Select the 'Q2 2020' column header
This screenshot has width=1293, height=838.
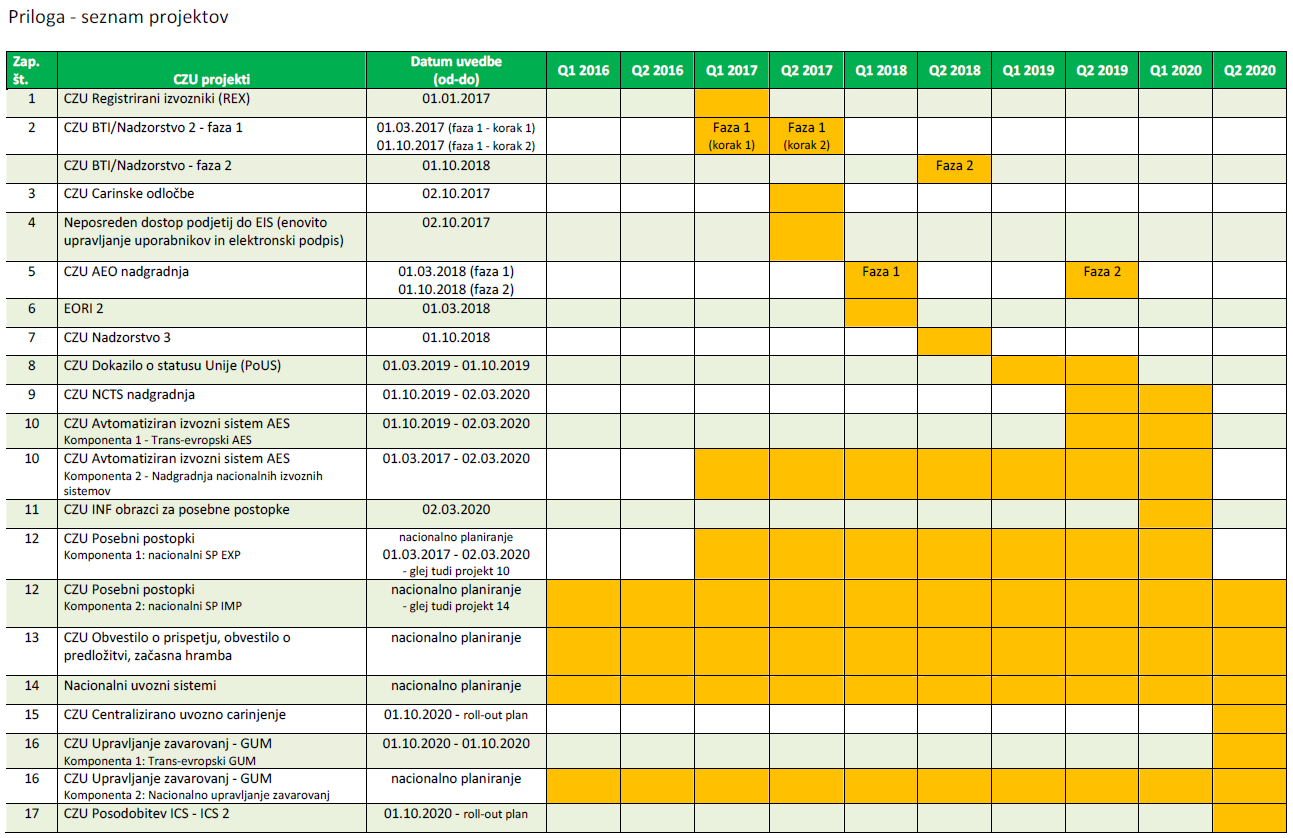[1249, 70]
